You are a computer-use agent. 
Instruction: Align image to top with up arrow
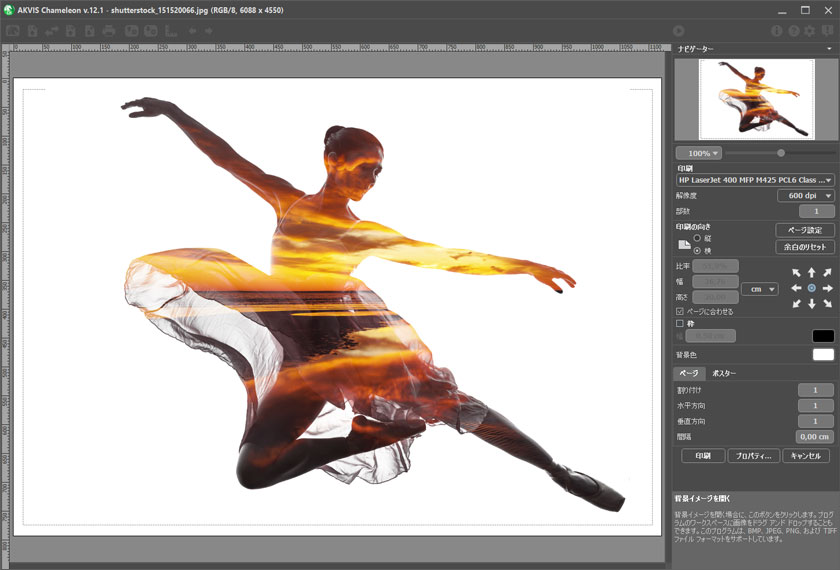click(x=812, y=273)
